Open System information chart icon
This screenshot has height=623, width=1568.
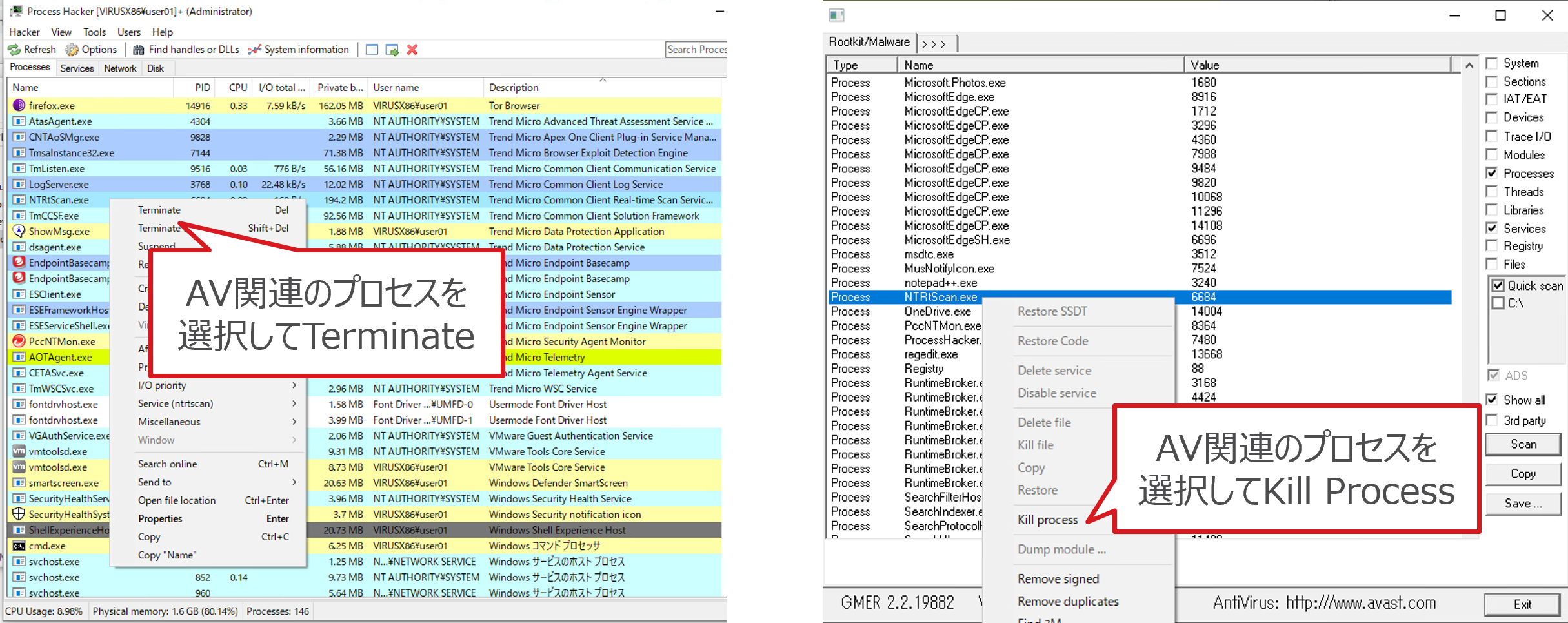[255, 50]
